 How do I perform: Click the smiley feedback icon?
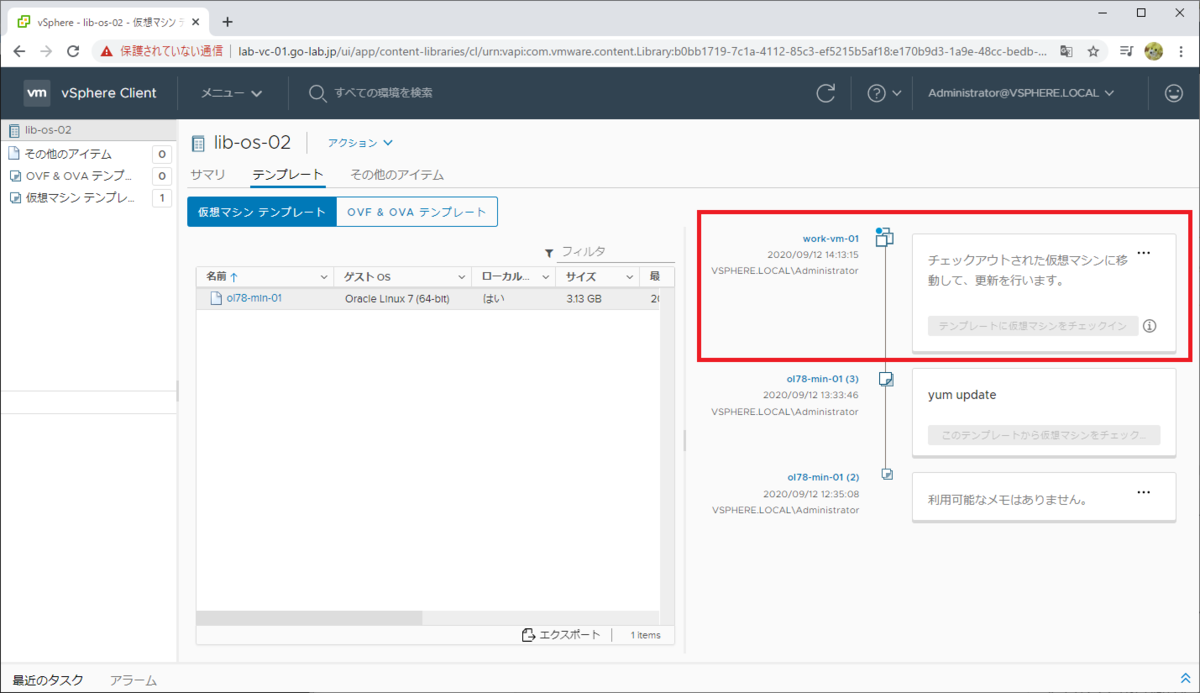[1174, 93]
